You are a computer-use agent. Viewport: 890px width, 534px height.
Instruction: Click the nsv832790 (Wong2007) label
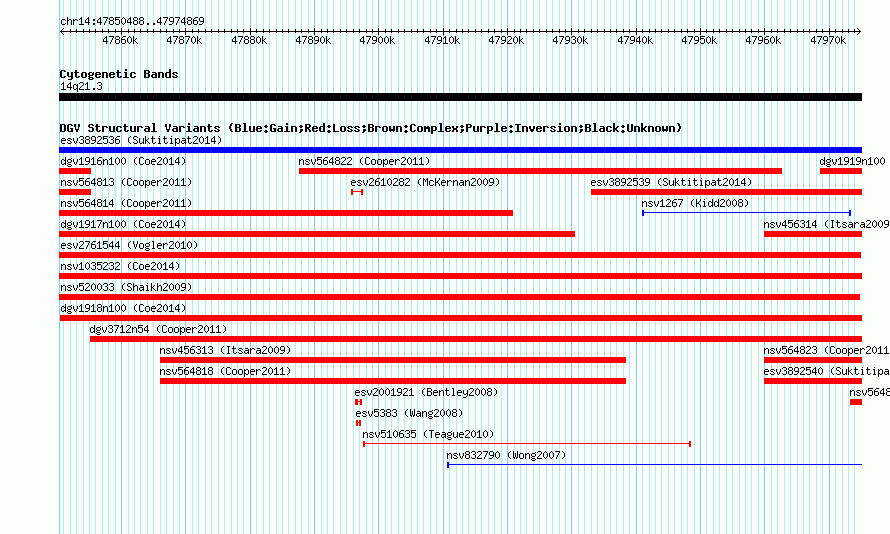(506, 455)
